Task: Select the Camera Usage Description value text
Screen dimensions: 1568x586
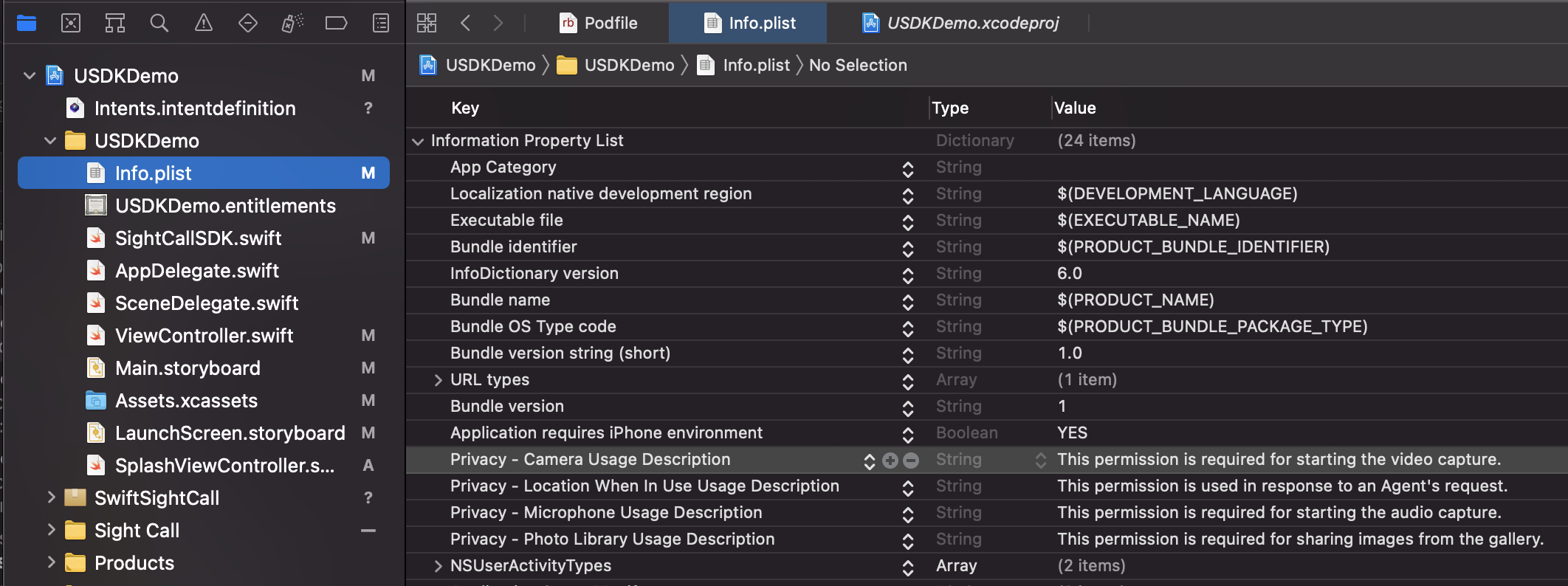Action: coord(1279,460)
